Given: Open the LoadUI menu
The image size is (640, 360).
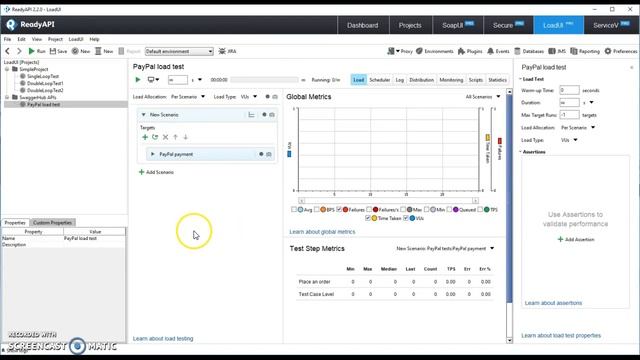Looking at the screenshot, I should point(76,39).
